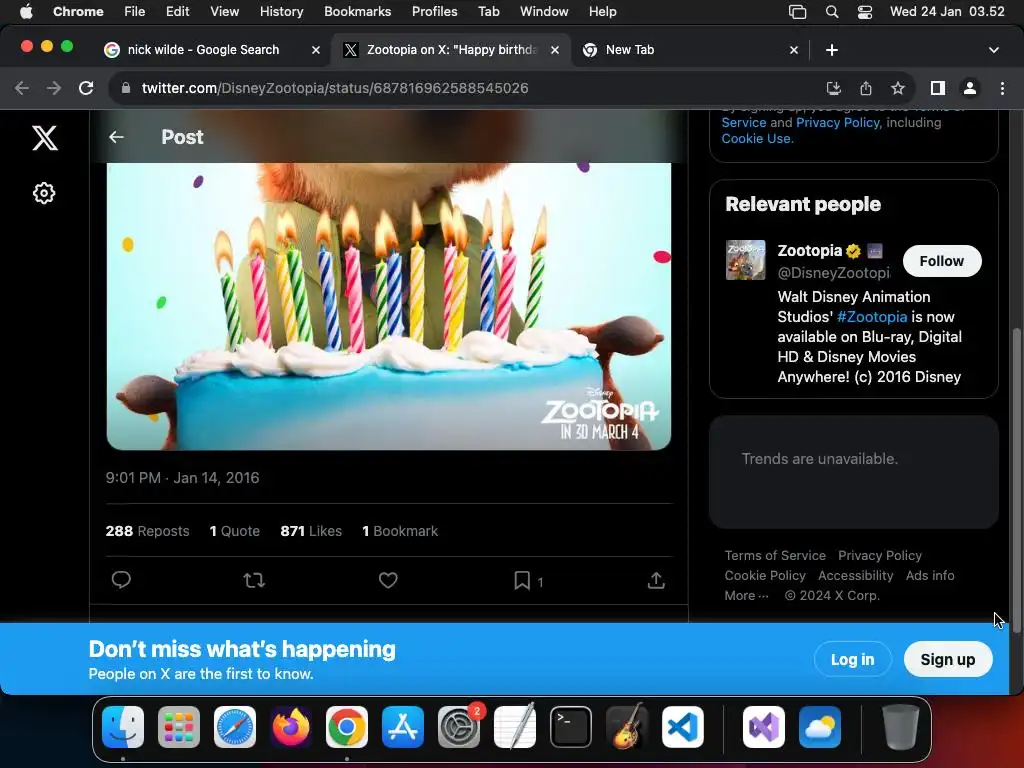The width and height of the screenshot is (1024, 768).
Task: Launch Safari from the Dock
Action: click(x=234, y=727)
